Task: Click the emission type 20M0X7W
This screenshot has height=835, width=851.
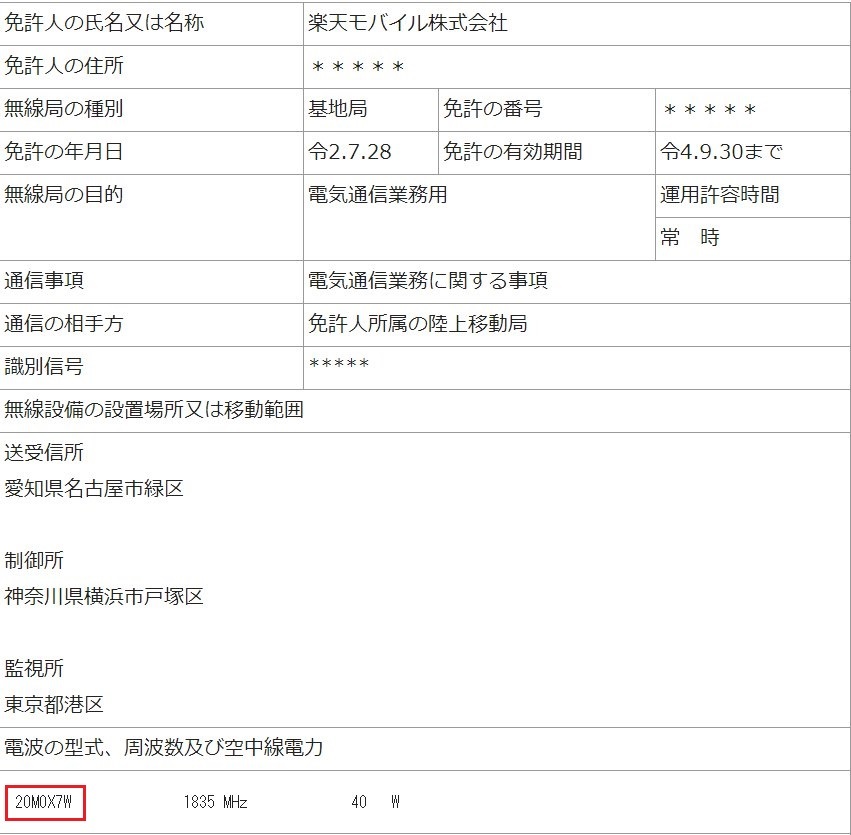Action: coord(43,802)
